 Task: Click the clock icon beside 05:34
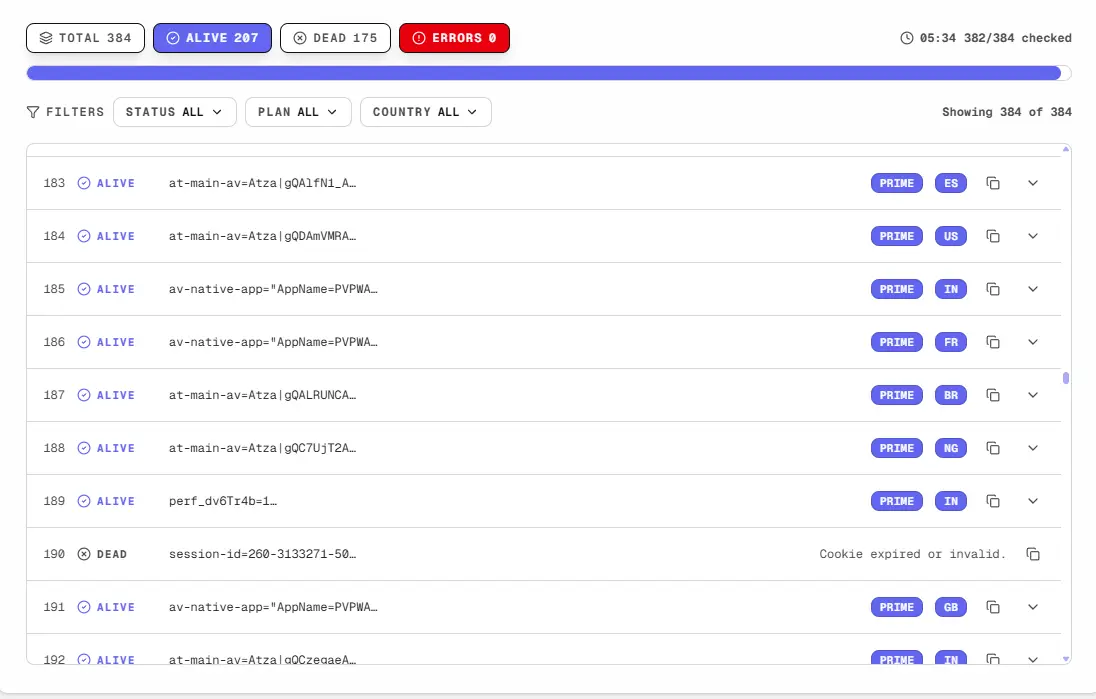(907, 38)
